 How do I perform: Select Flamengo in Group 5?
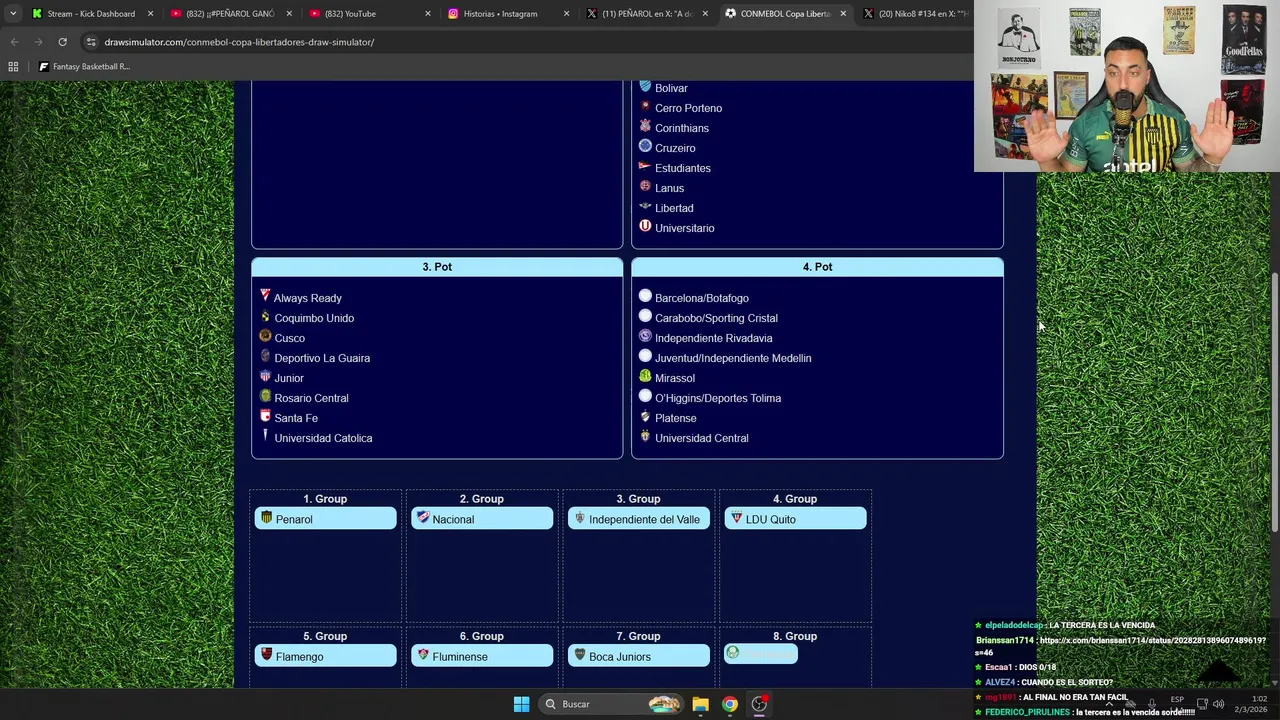coord(326,656)
